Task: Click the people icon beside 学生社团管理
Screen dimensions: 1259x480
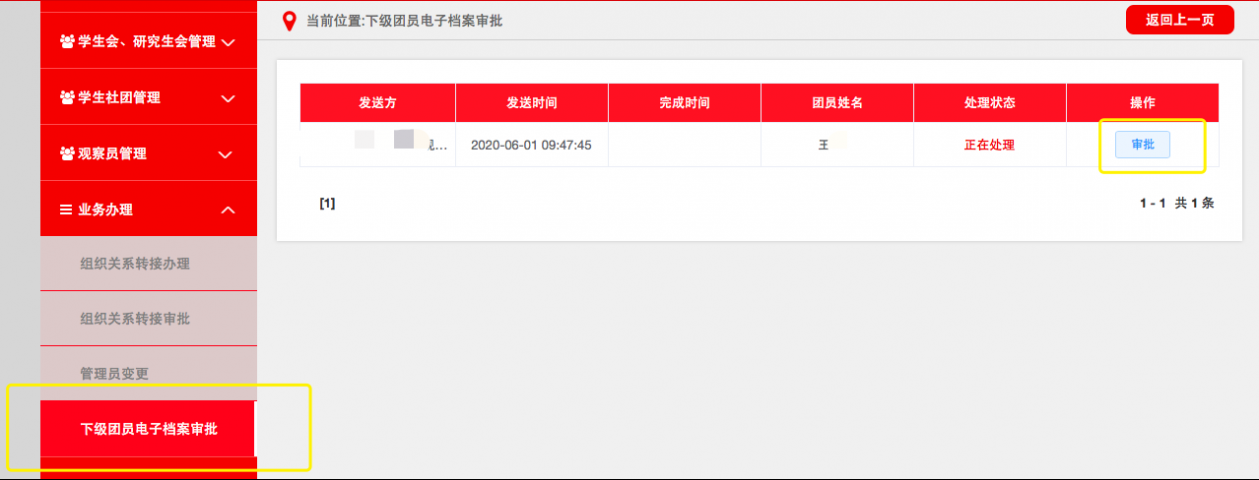Action: tap(67, 98)
